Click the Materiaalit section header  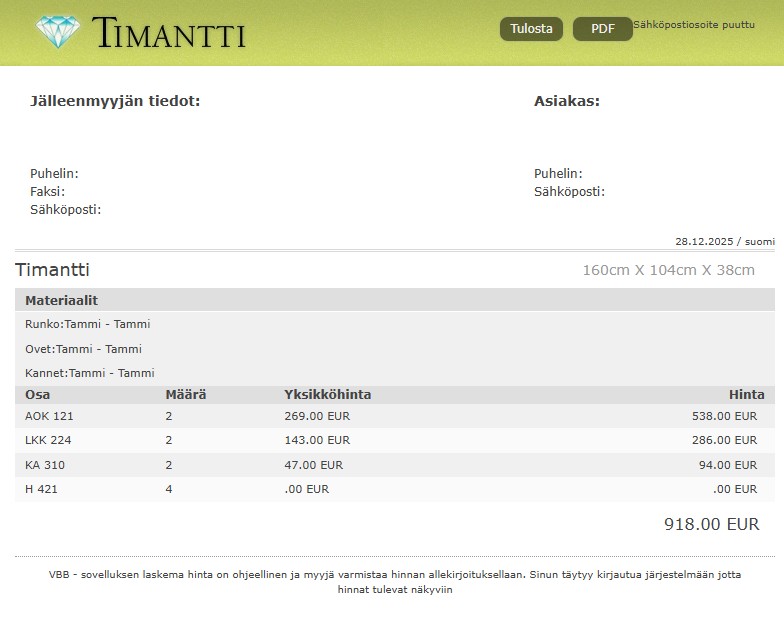(x=61, y=300)
